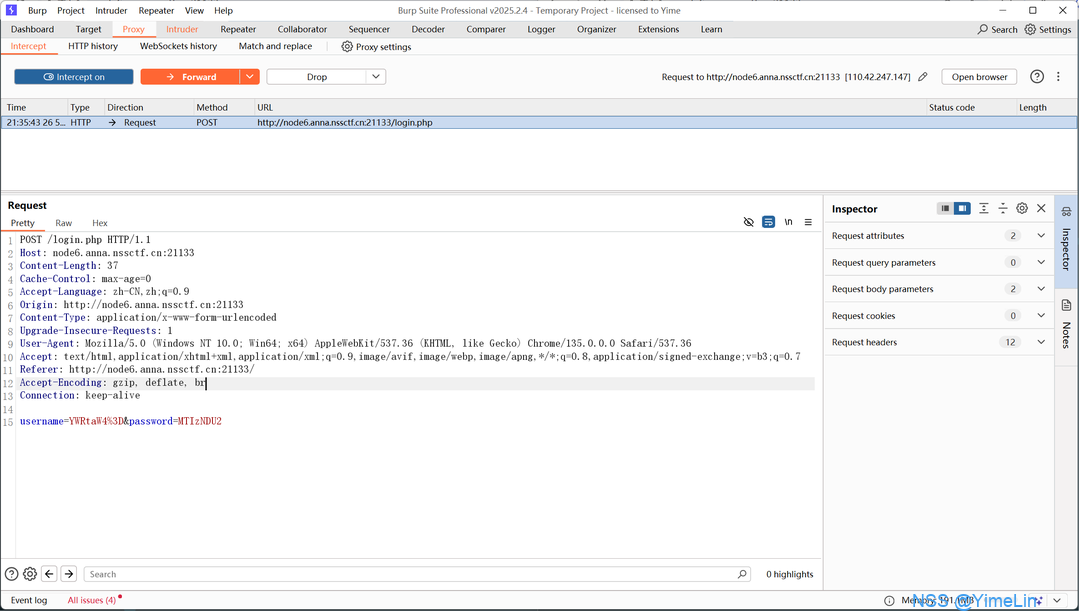Open the Search magnifier in top bar

(983, 30)
